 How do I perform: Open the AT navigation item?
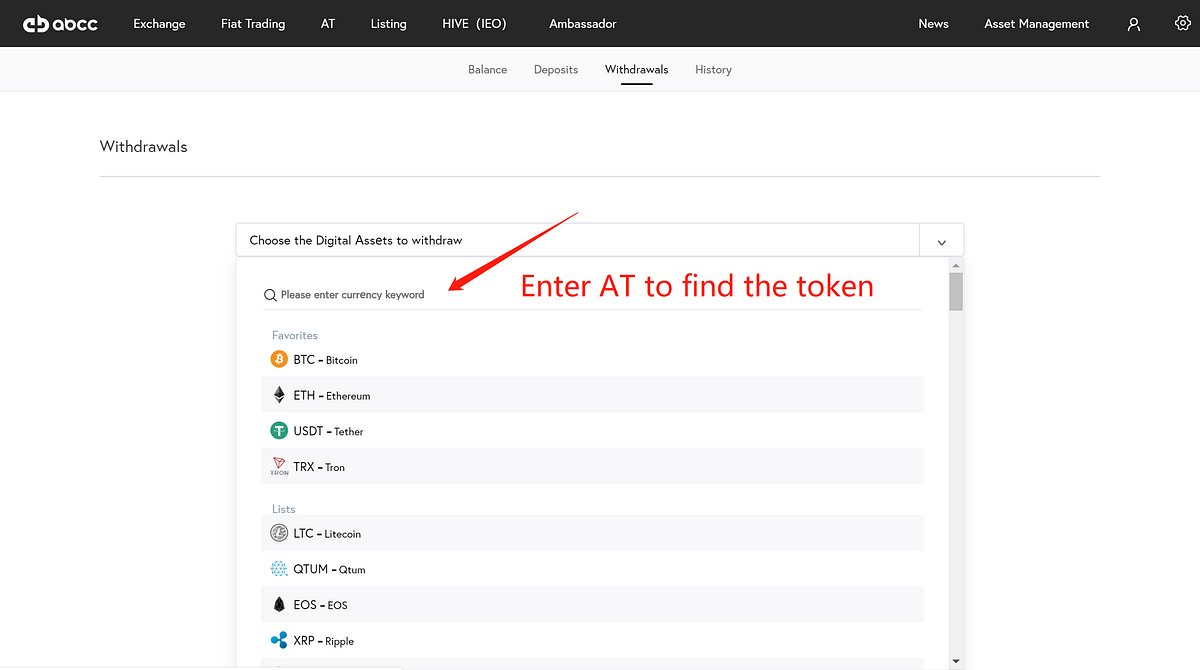point(328,24)
